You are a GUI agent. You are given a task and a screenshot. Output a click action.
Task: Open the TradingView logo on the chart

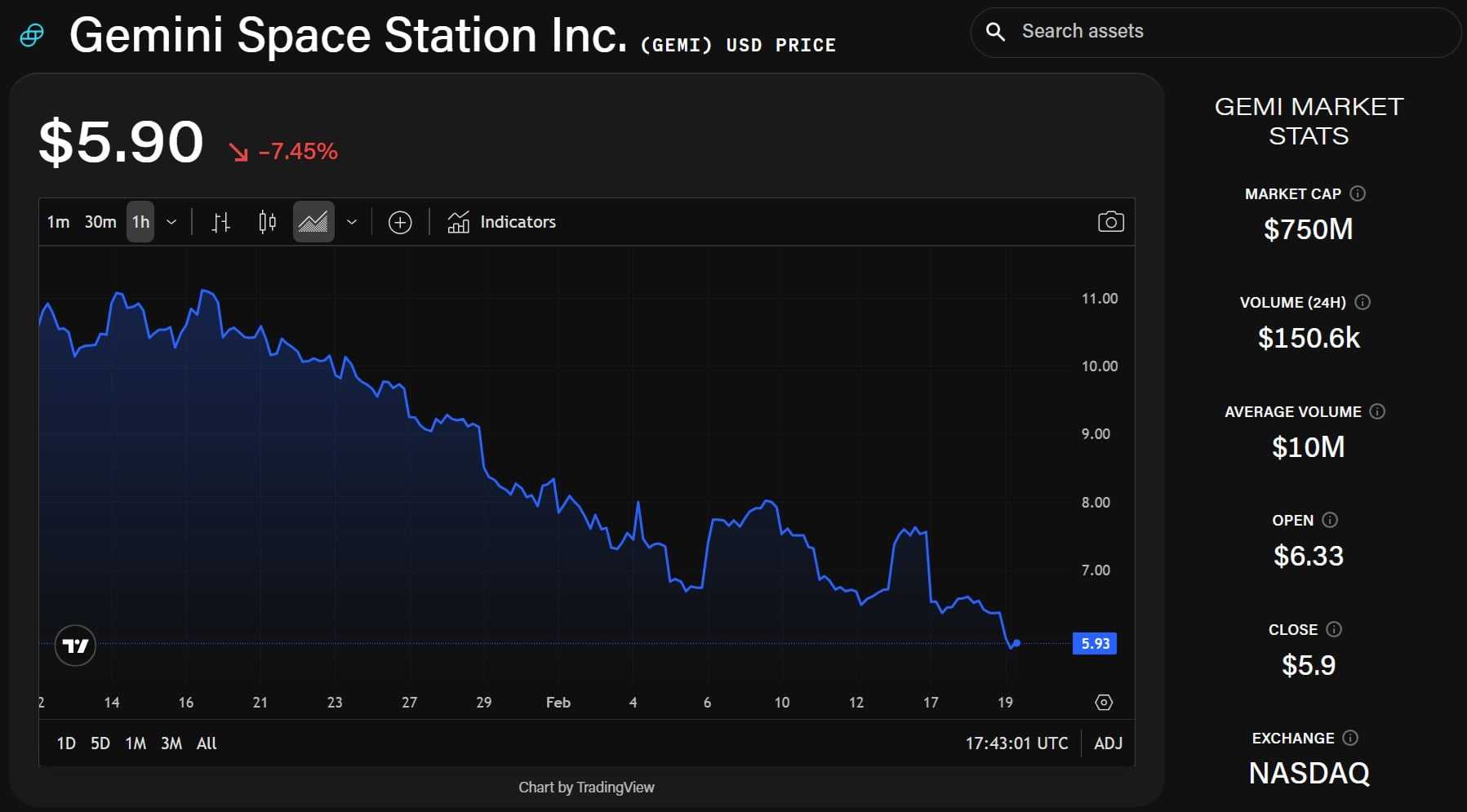pos(75,645)
